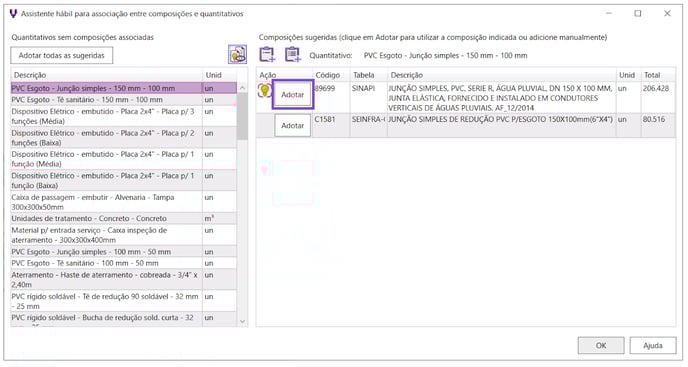Click the right table Descrição header
The image size is (688, 367).
click(502, 75)
